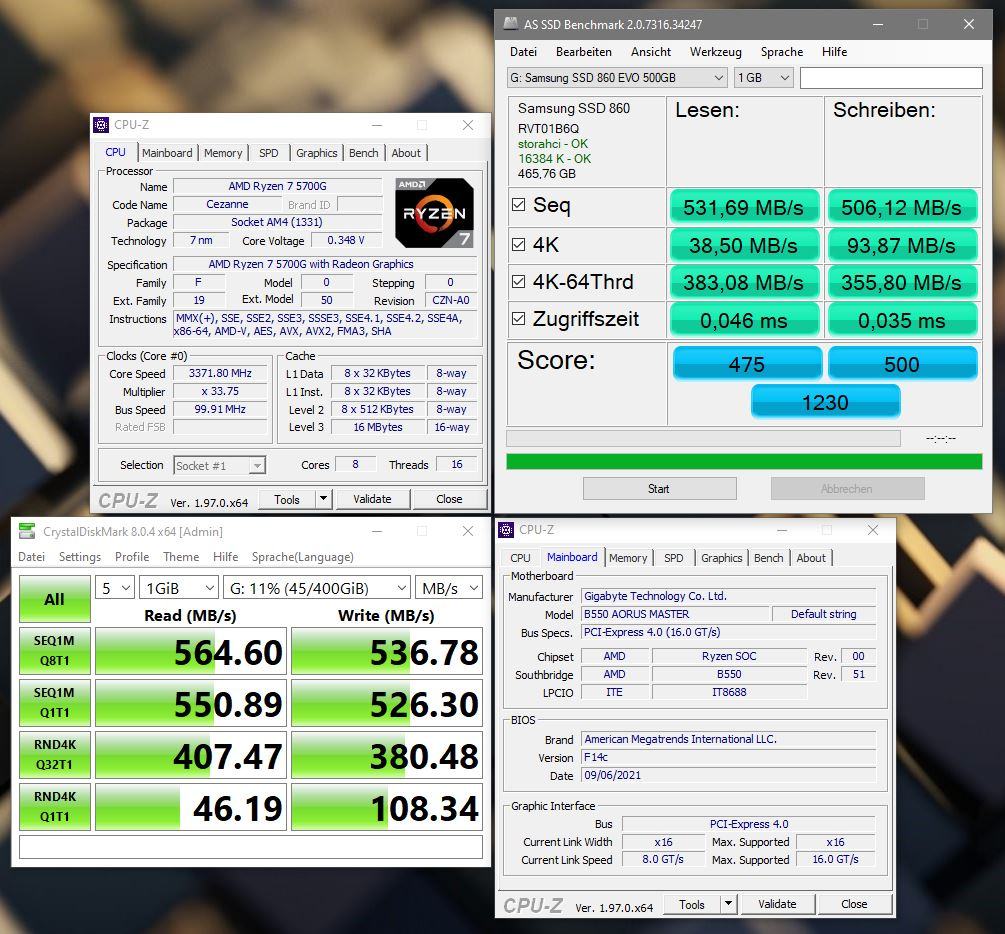
Task: Switch to the Bench tab in top CPU-Z window
Action: point(363,153)
